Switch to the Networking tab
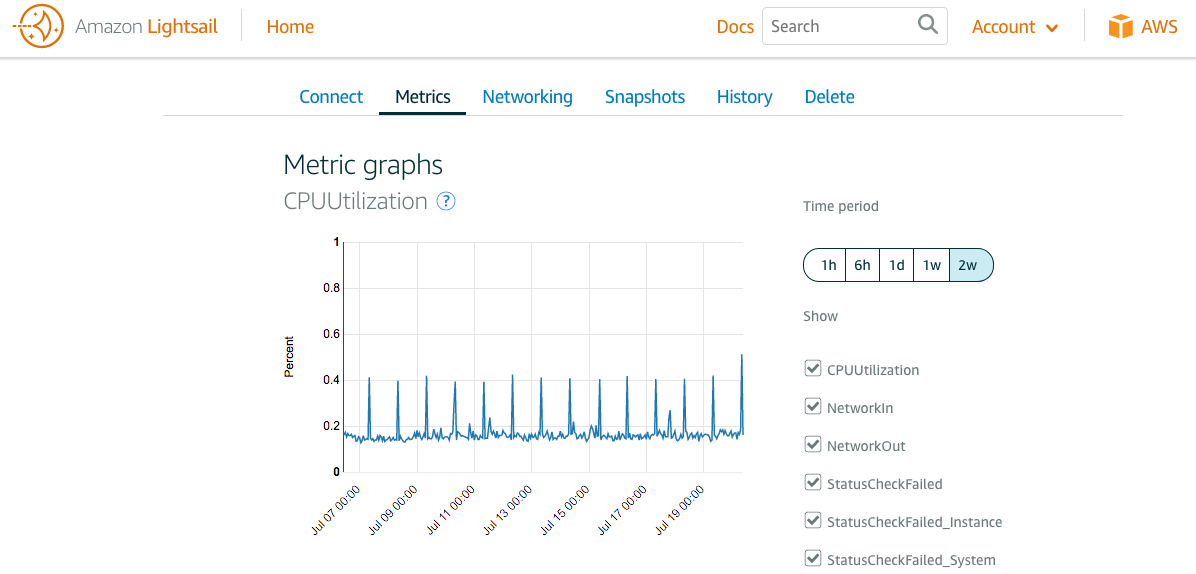Image resolution: width=1196 pixels, height=574 pixels. coord(527,97)
